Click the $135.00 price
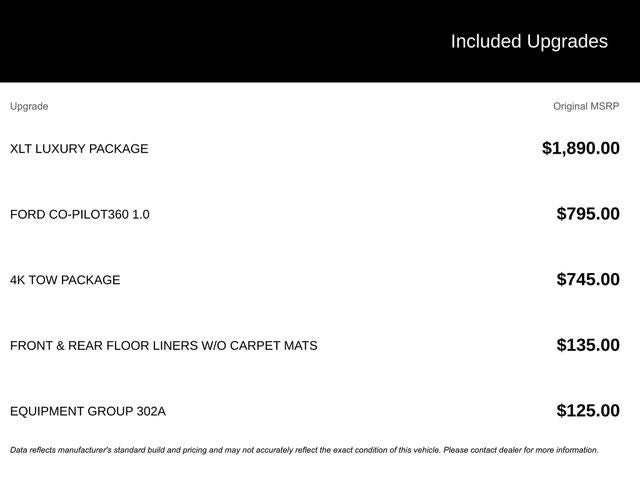This screenshot has width=640, height=480. pos(588,345)
